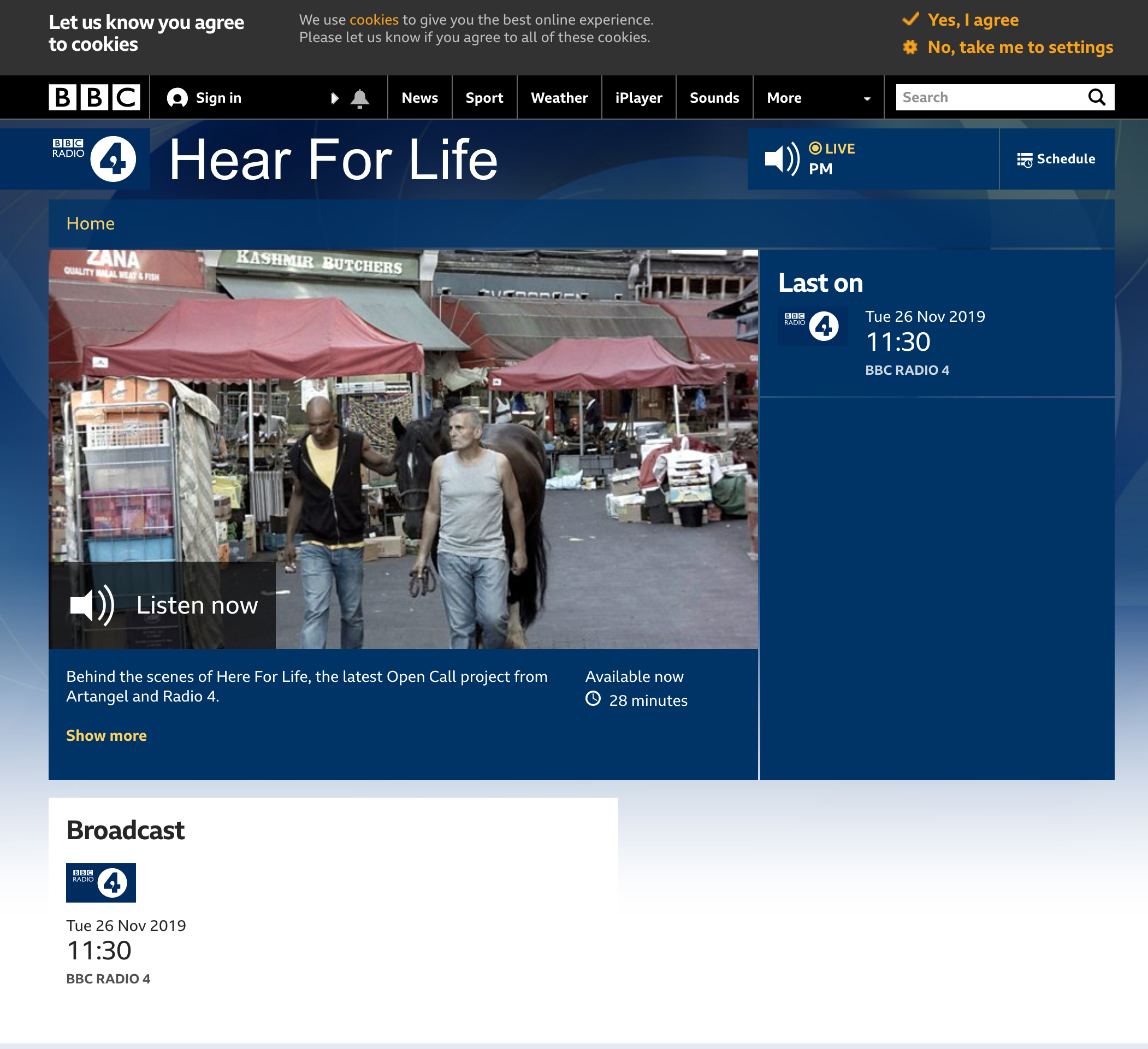
Task: Click the BBC logo in the header
Action: coord(94,97)
